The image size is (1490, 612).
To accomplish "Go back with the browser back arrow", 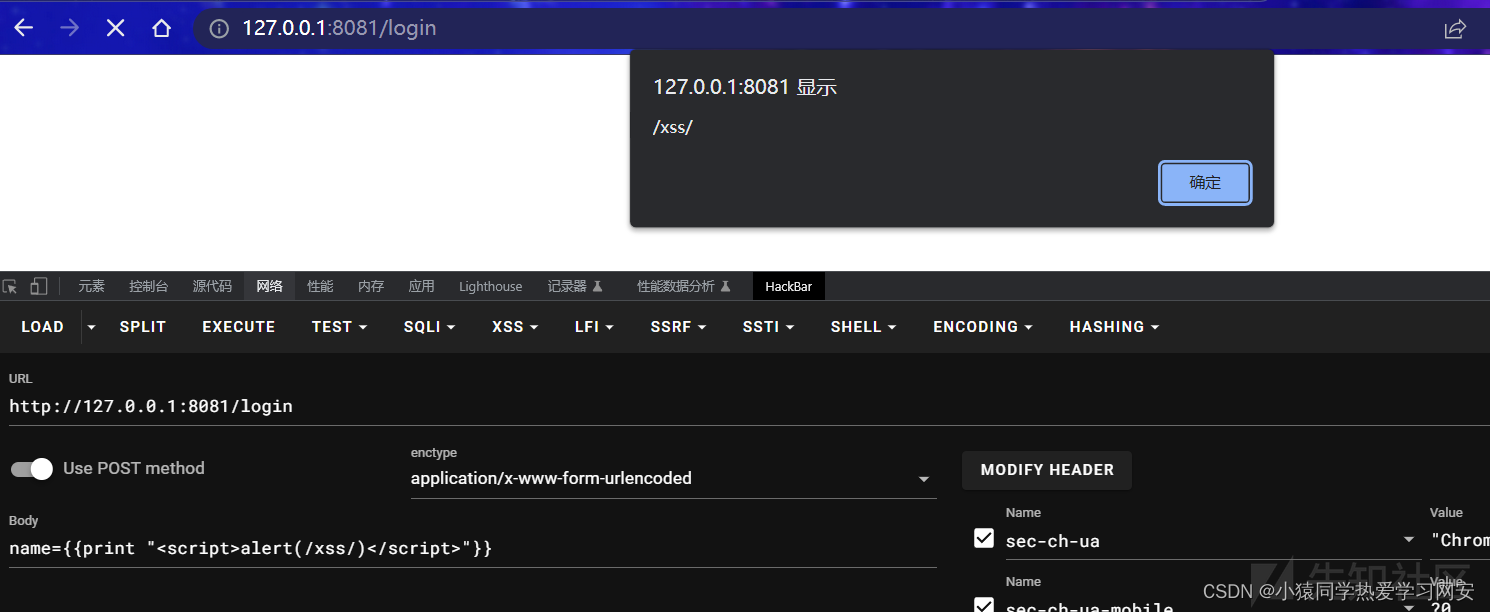I will point(23,28).
